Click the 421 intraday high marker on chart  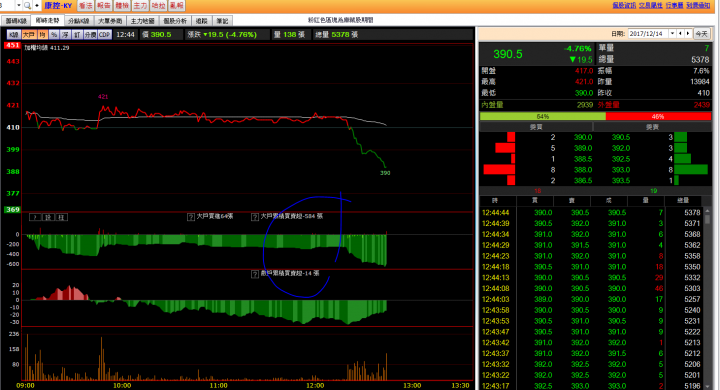[103, 96]
